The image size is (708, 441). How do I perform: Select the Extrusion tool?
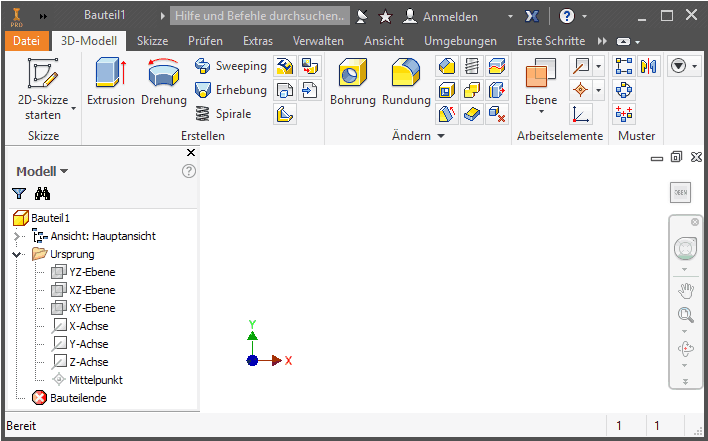tap(110, 82)
